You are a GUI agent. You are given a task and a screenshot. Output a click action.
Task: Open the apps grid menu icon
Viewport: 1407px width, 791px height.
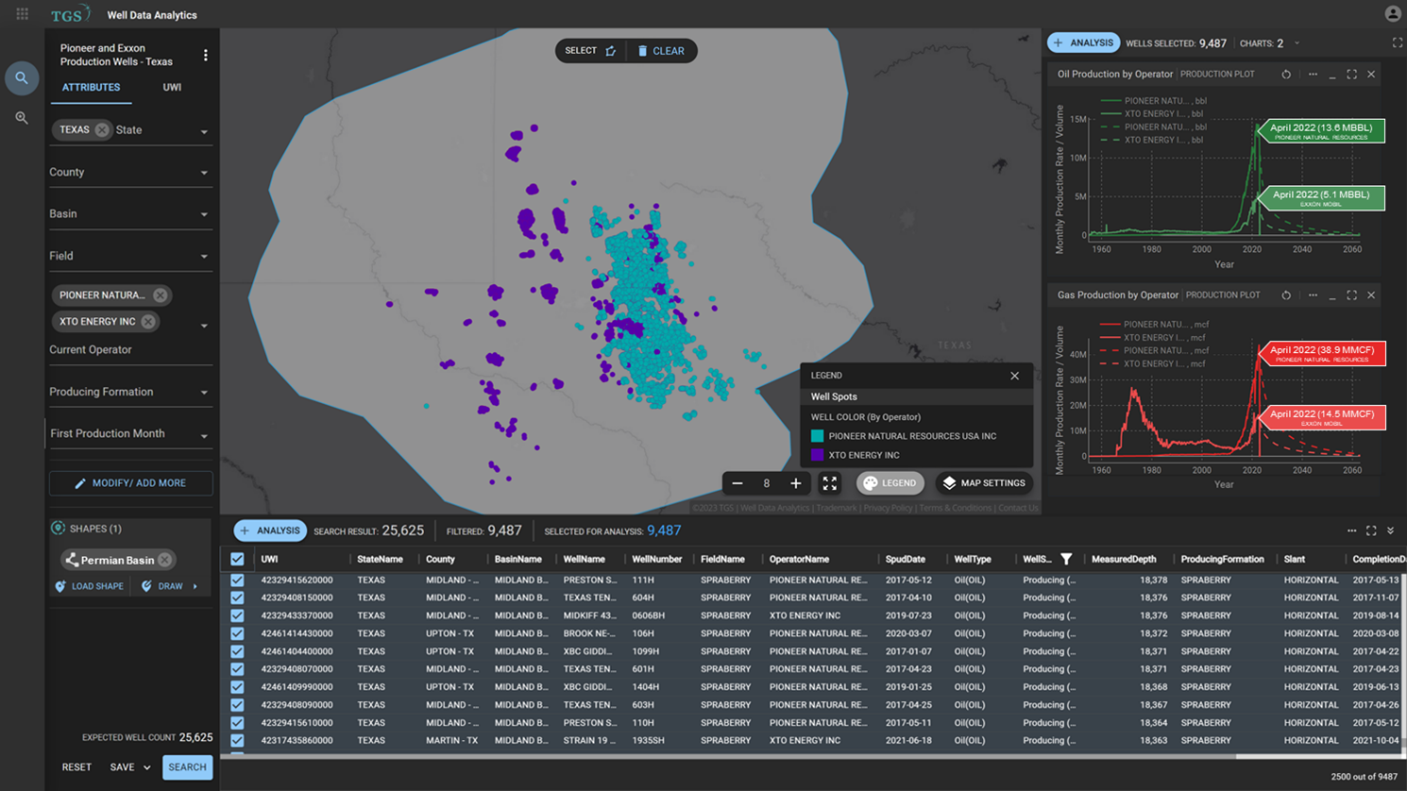[22, 14]
